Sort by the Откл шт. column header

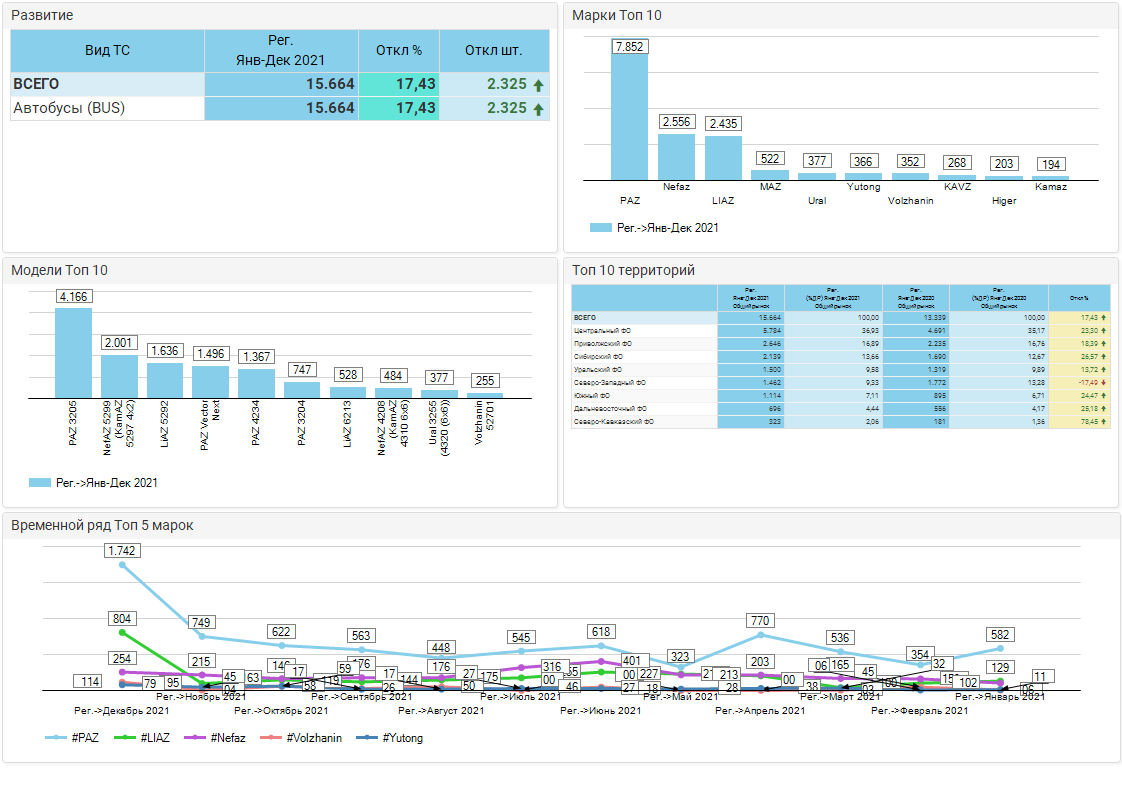coord(494,50)
